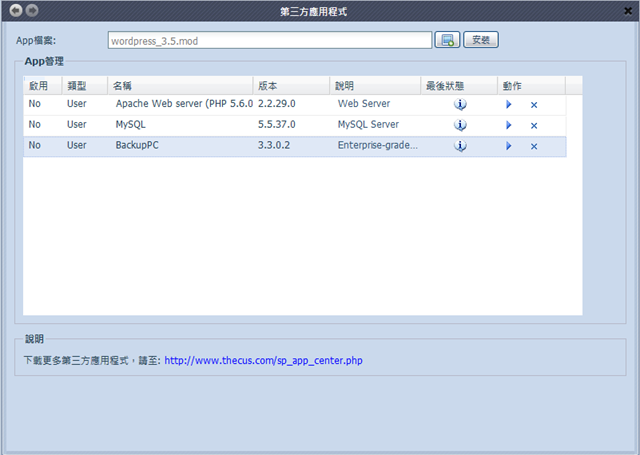Image resolution: width=640 pixels, height=455 pixels.
Task: Click 'User' type cell in MySQL row
Action: pyautogui.click(x=77, y=124)
